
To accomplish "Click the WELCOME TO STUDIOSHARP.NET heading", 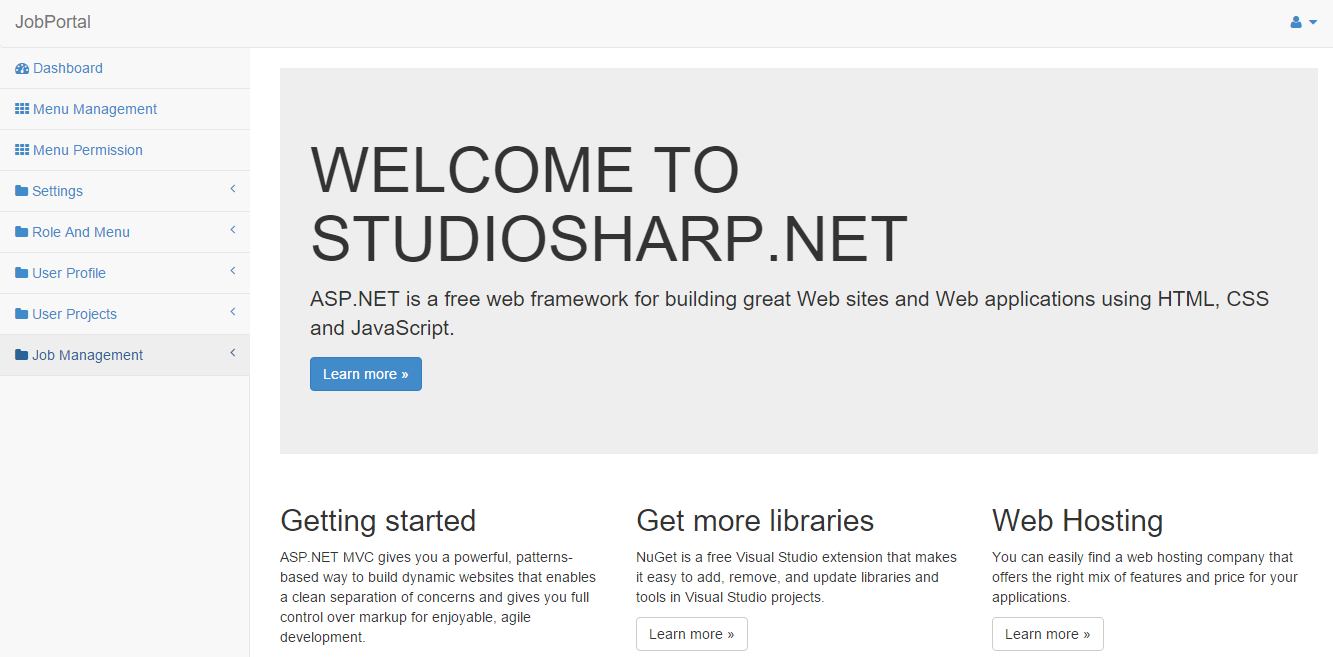I will coord(609,204).
